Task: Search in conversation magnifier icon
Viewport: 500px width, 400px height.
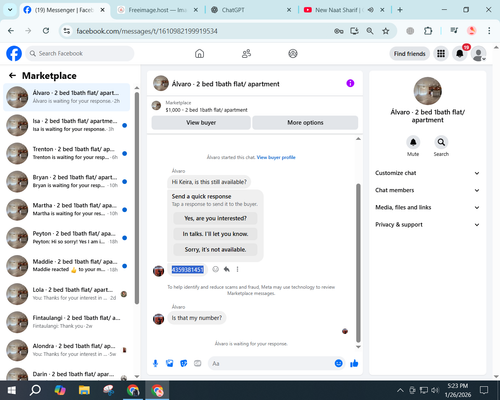Action: (441, 142)
